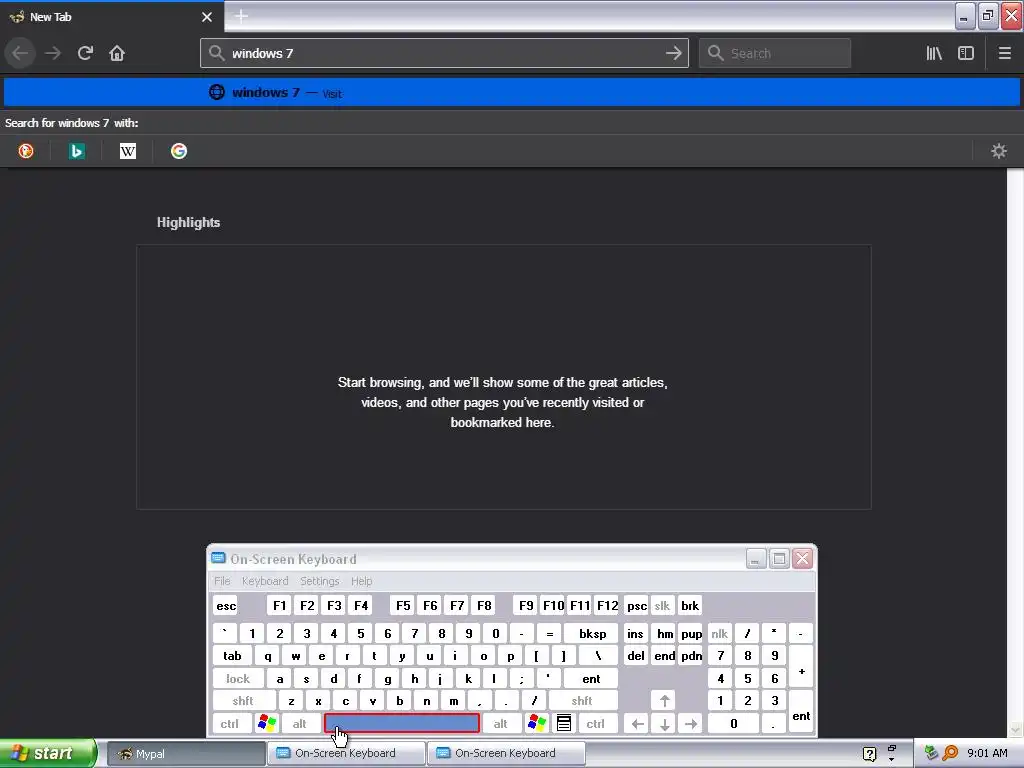Viewport: 1024px width, 768px height.
Task: Switch to Mypal taskbar button
Action: pyautogui.click(x=185, y=753)
